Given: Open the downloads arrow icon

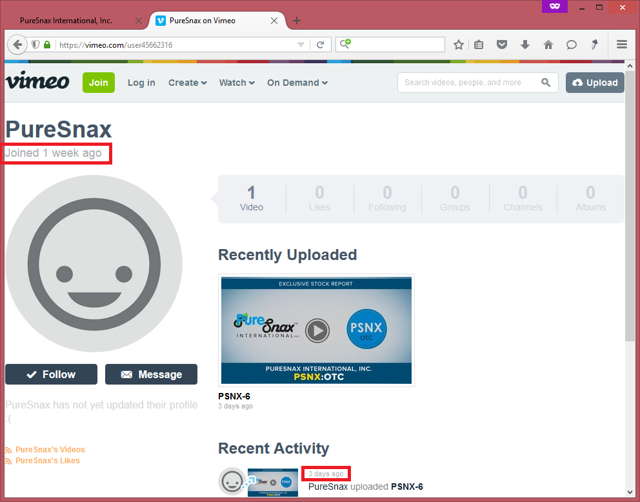Looking at the screenshot, I should click(x=525, y=44).
